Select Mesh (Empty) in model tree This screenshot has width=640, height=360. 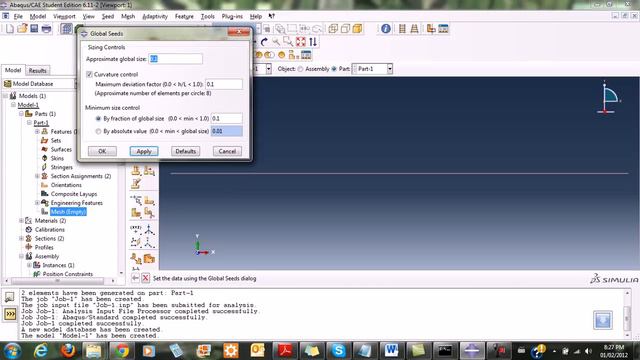tap(68, 211)
